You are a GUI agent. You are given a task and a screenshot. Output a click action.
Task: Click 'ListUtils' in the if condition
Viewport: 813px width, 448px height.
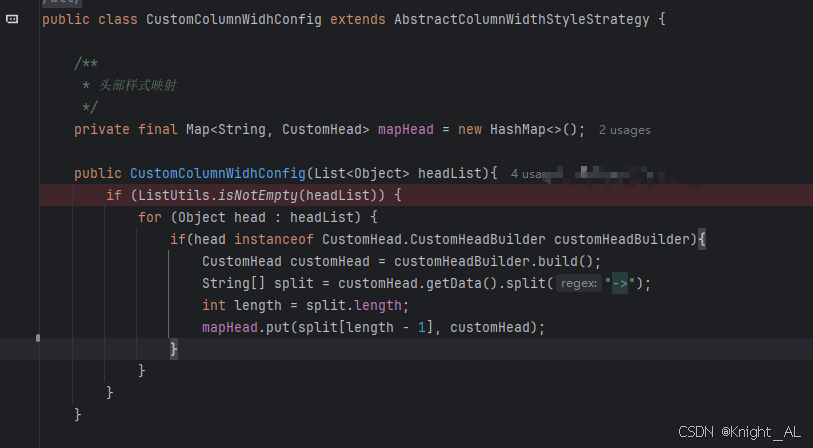pos(174,195)
